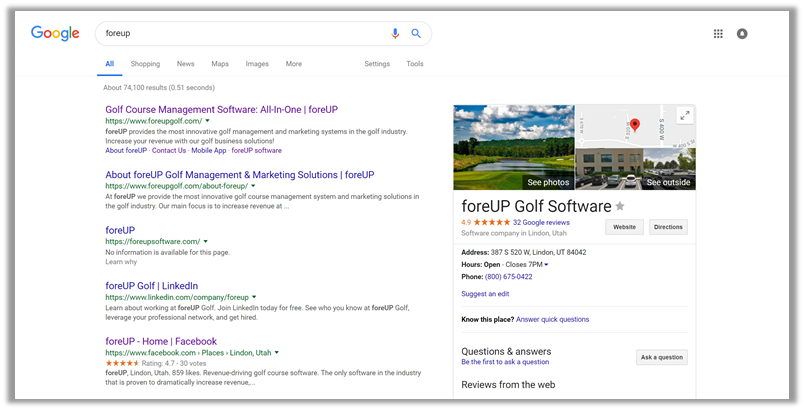The width and height of the screenshot is (804, 410).
Task: Click the result count About 74,100 results
Action: [159, 88]
